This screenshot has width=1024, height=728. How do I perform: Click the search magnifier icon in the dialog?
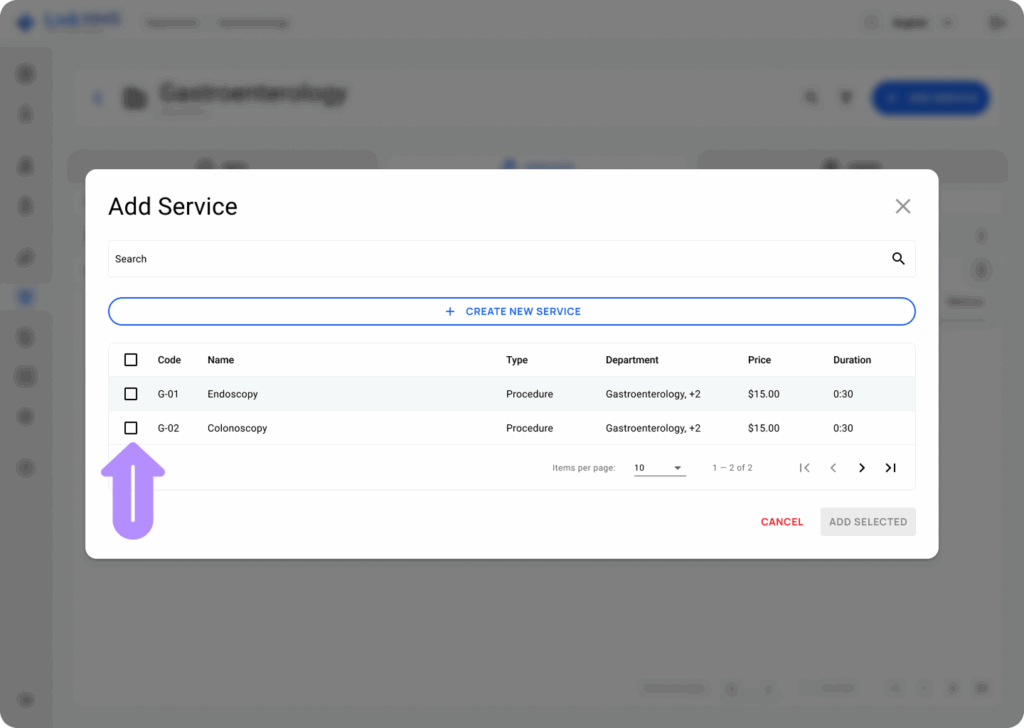click(x=897, y=258)
